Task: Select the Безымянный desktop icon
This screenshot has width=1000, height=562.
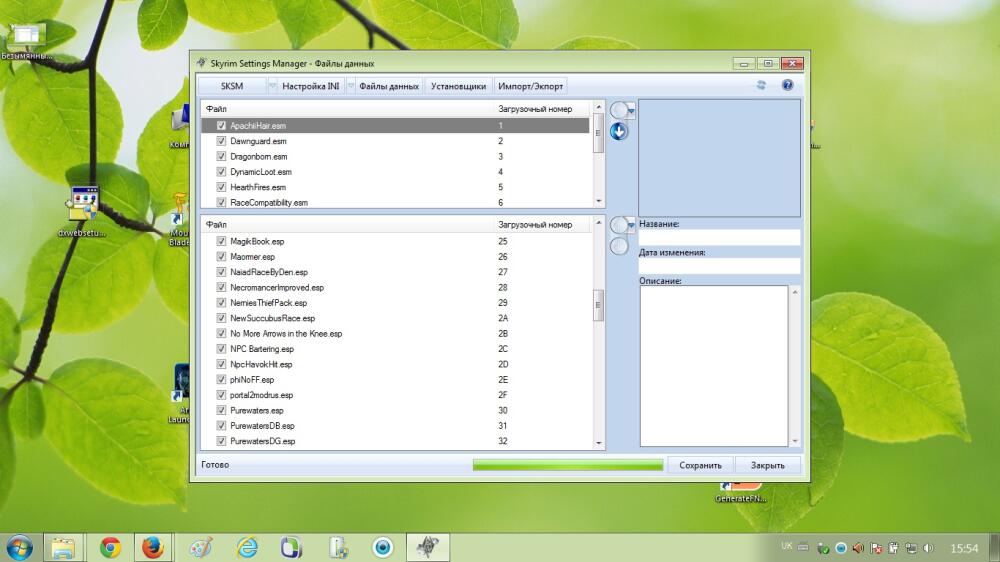Action: [x=26, y=41]
